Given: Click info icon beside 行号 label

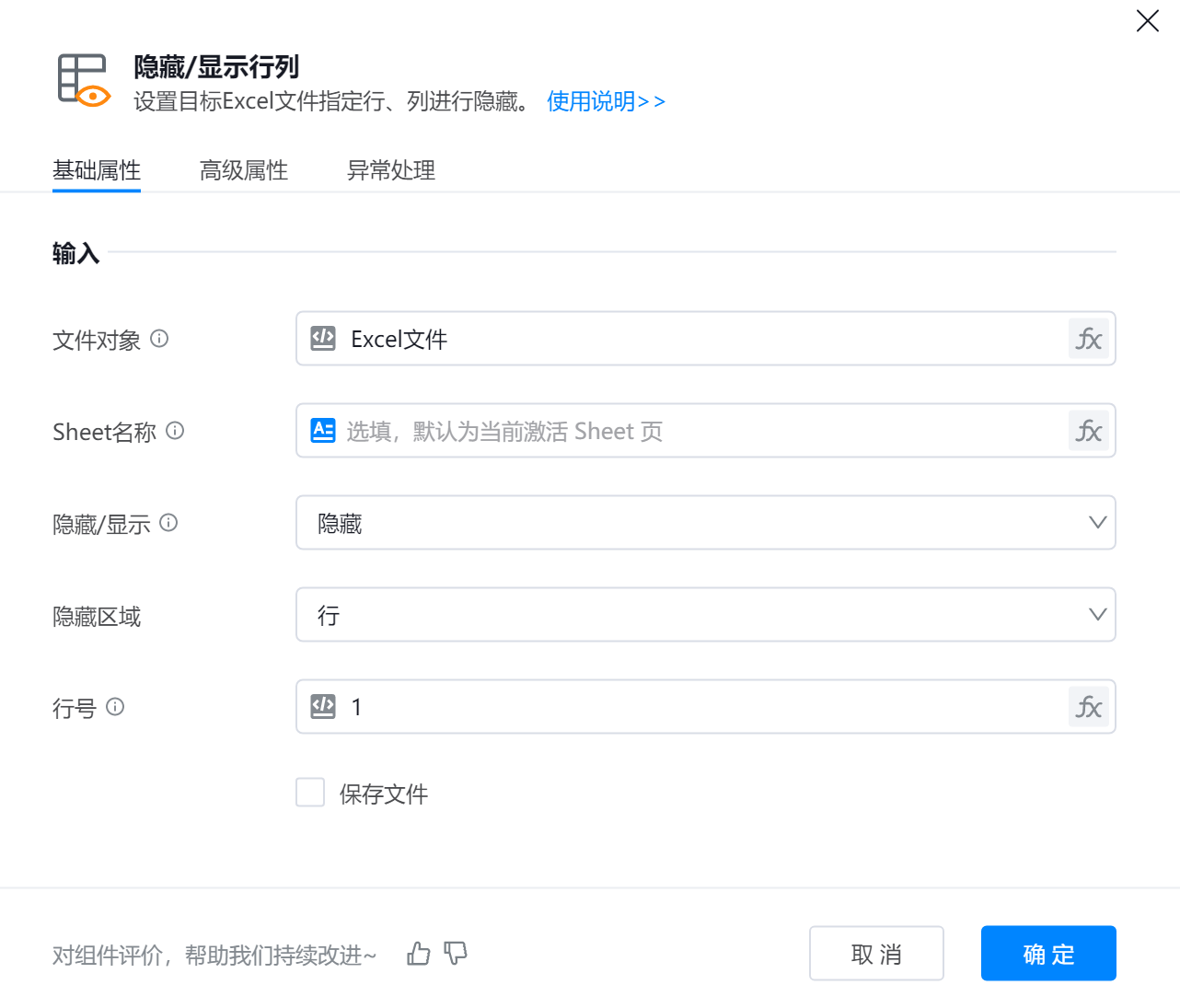Looking at the screenshot, I should pos(115,707).
